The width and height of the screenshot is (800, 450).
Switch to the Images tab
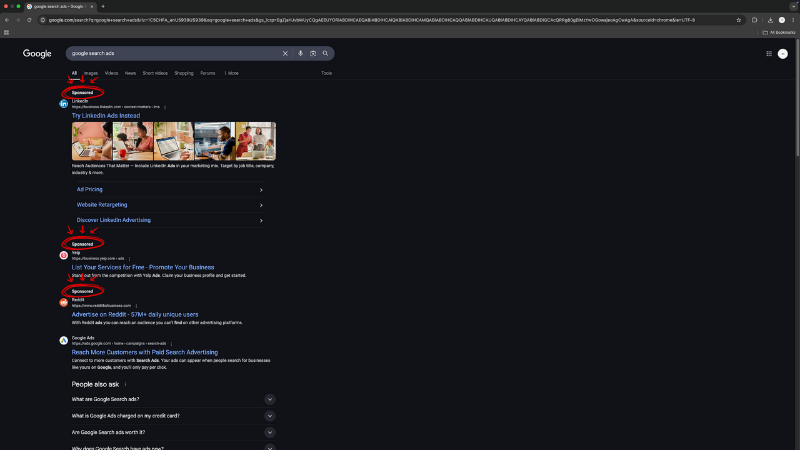(x=91, y=73)
